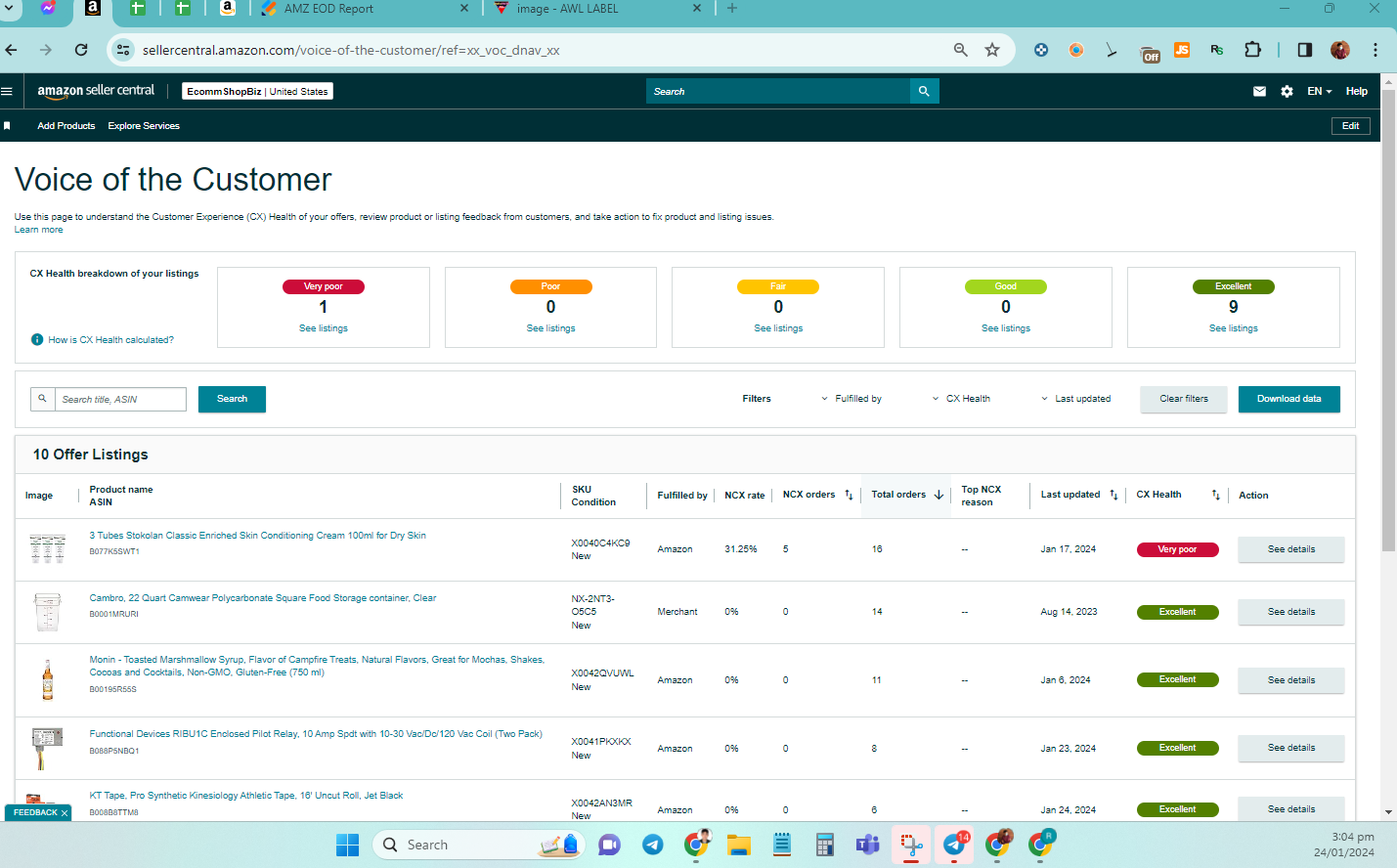Click the Search title, ASIN input field
Screen dimensions: 1397x868
click(120, 399)
